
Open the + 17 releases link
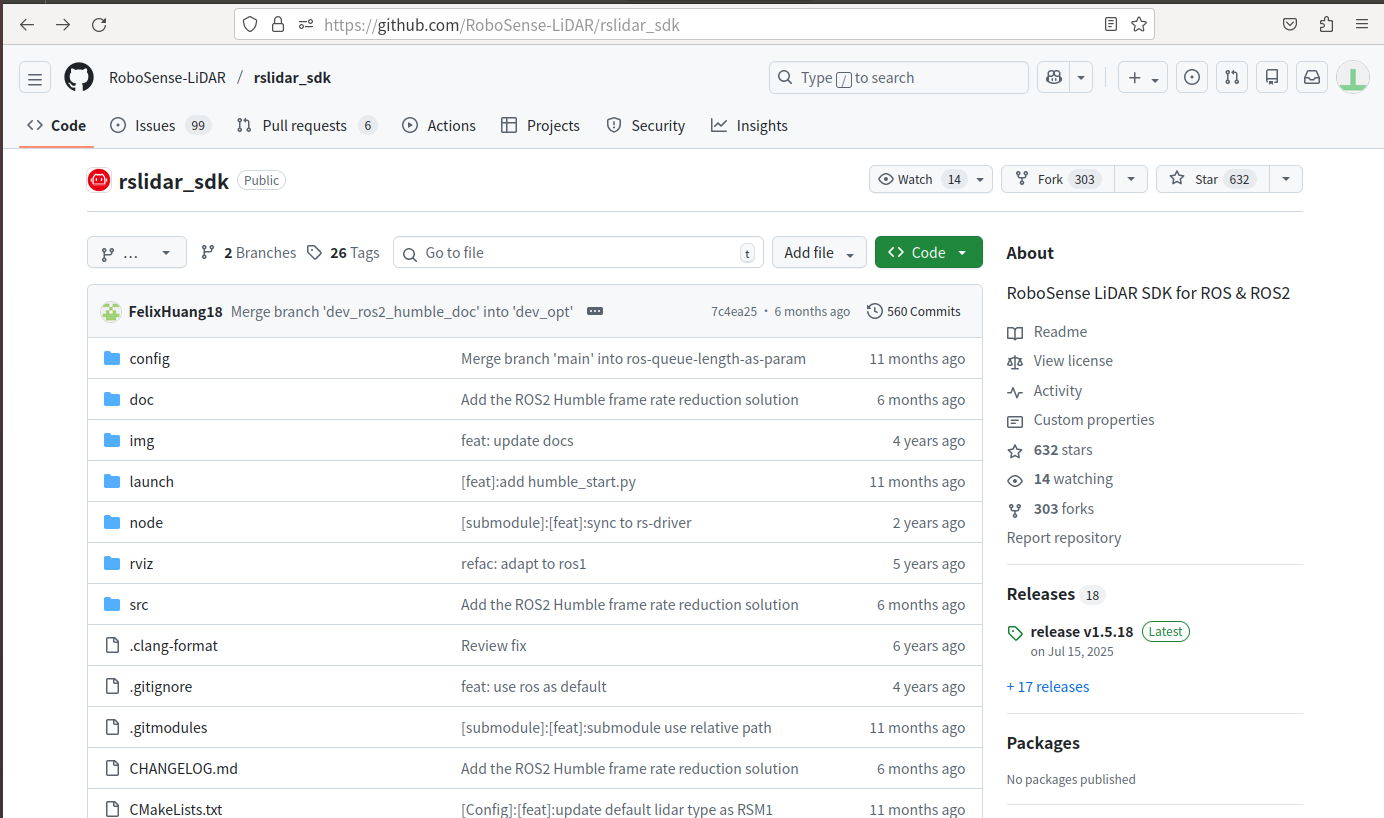pyautogui.click(x=1048, y=687)
